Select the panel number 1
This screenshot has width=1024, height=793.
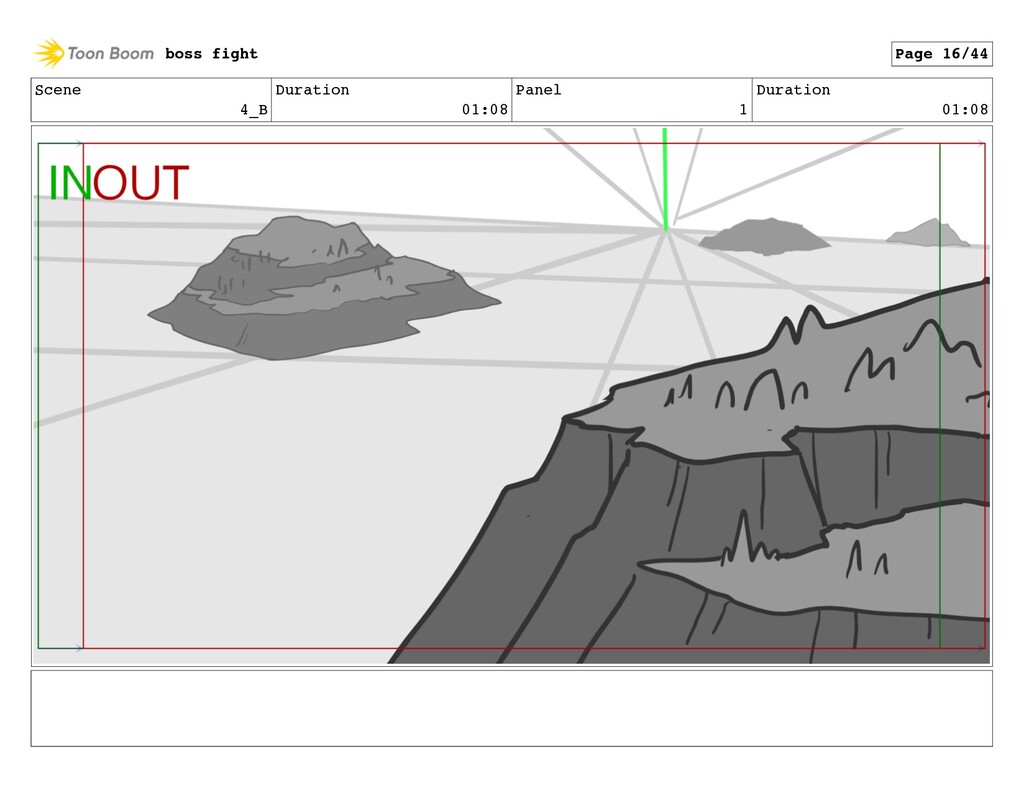pyautogui.click(x=743, y=110)
